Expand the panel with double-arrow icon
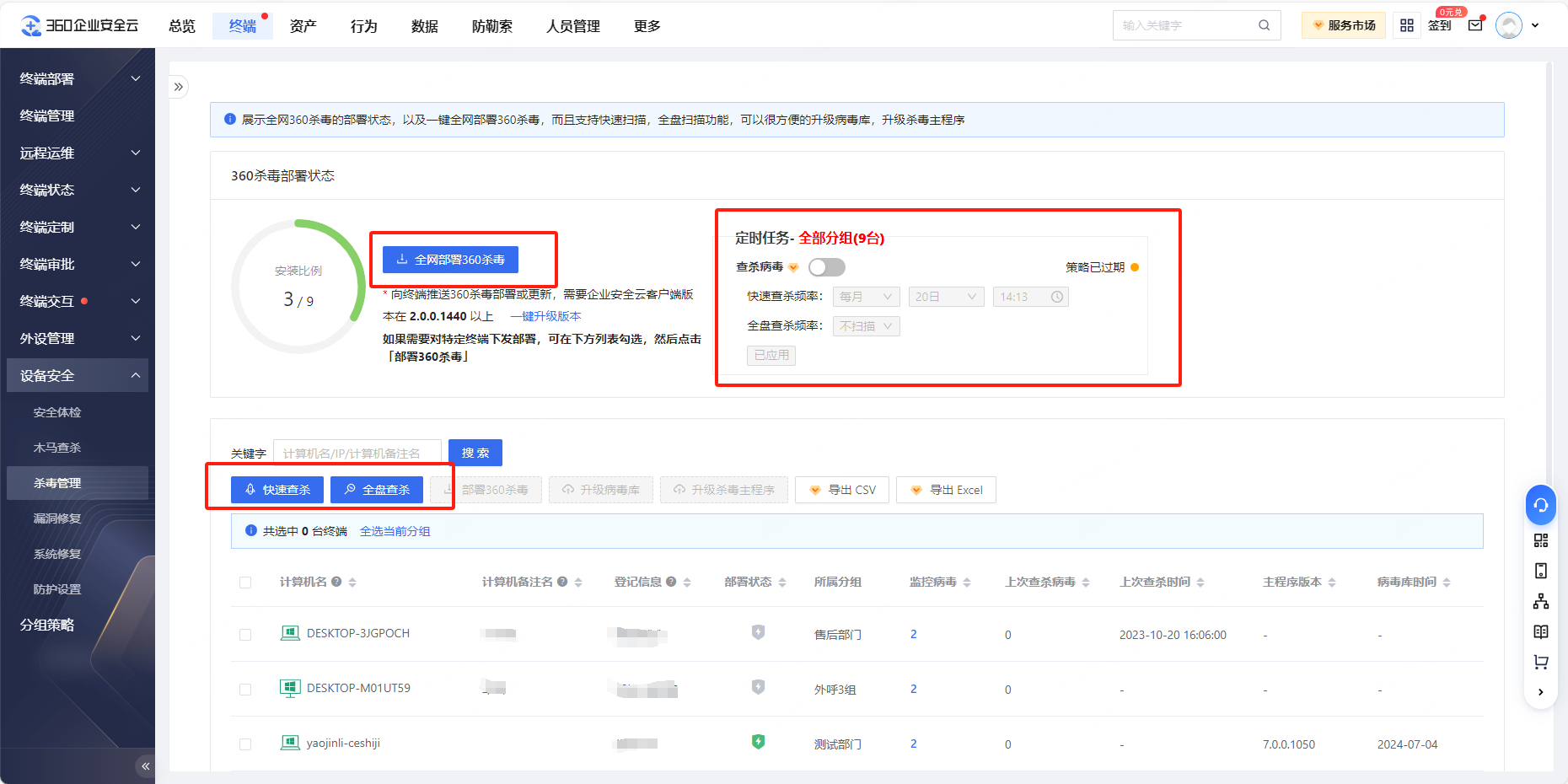Screen dimensions: 1568x784 pyautogui.click(x=178, y=87)
